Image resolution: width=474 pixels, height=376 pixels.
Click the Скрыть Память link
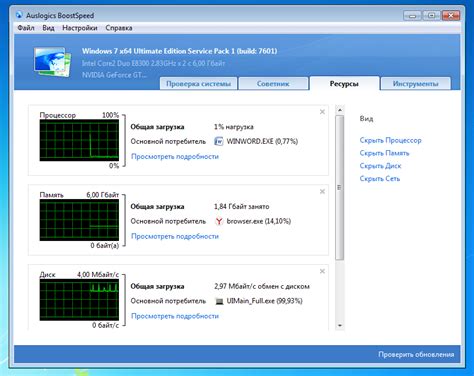coord(384,153)
